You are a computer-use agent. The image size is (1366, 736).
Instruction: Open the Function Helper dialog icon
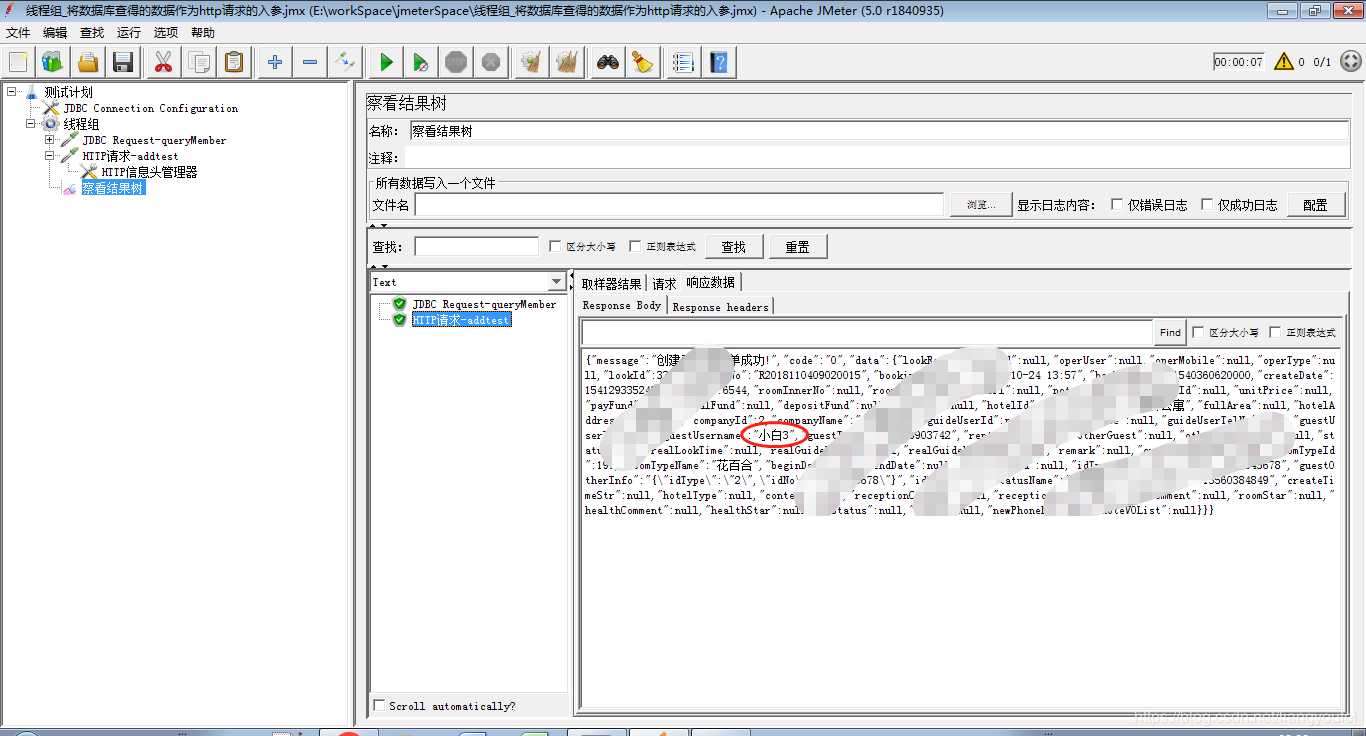pos(683,63)
